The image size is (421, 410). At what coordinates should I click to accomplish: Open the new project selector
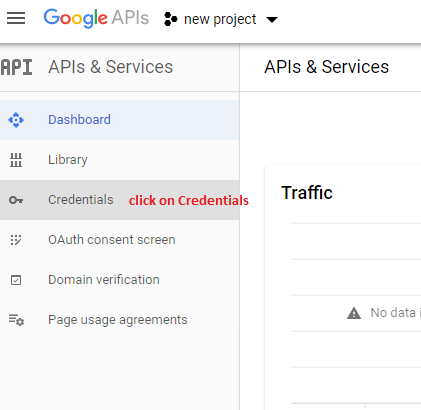click(x=221, y=19)
